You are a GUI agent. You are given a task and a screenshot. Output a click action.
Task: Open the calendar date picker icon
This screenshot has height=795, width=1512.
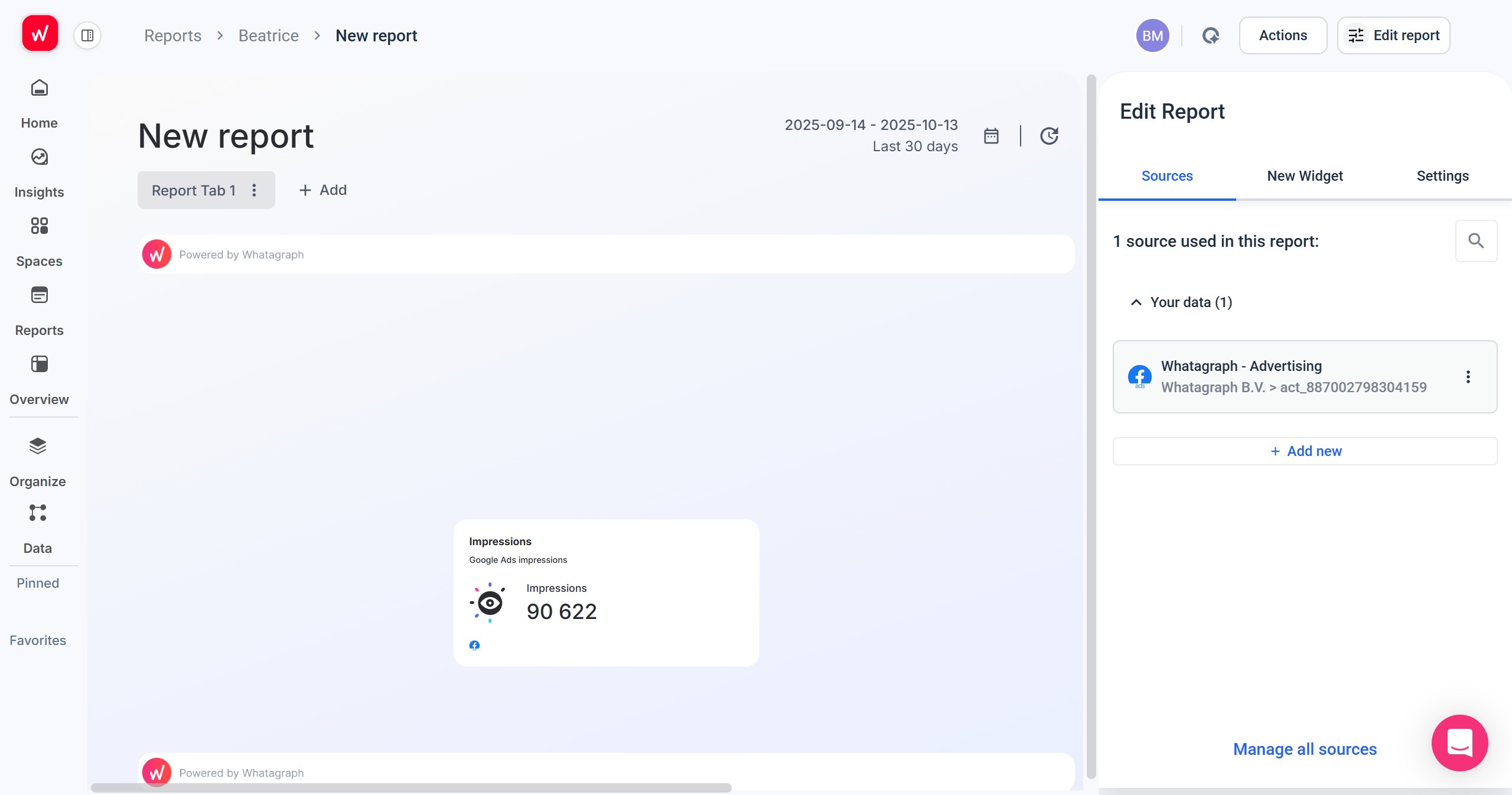click(991, 136)
